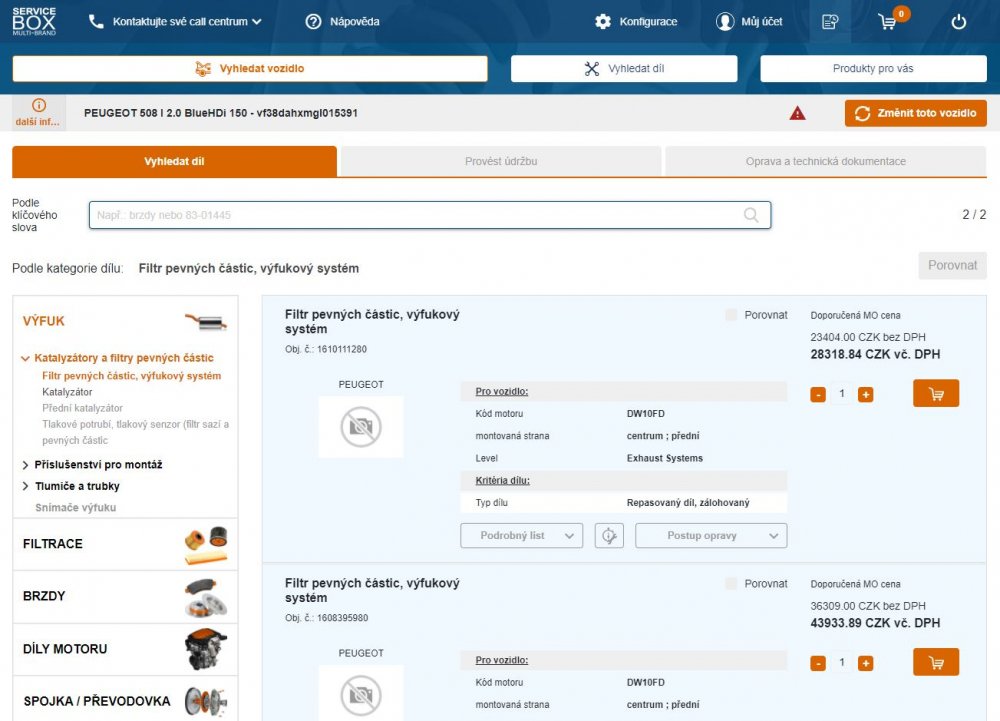Add part 1608395980 to cart
The height and width of the screenshot is (721, 1000).
point(936,662)
